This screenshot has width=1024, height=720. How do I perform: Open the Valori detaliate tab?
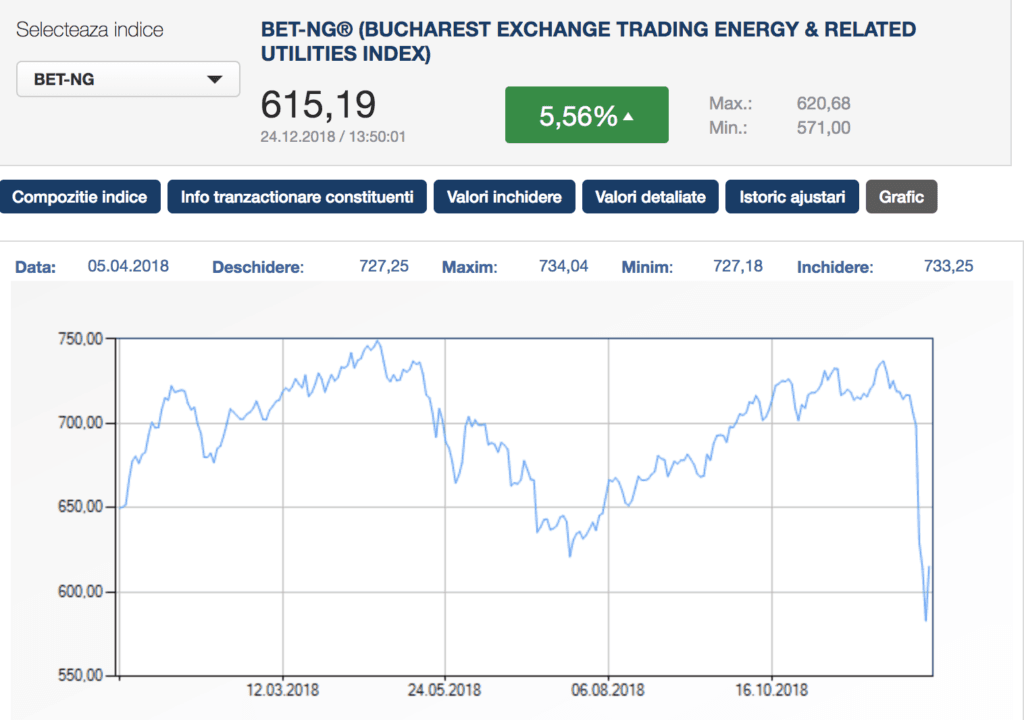tap(650, 197)
